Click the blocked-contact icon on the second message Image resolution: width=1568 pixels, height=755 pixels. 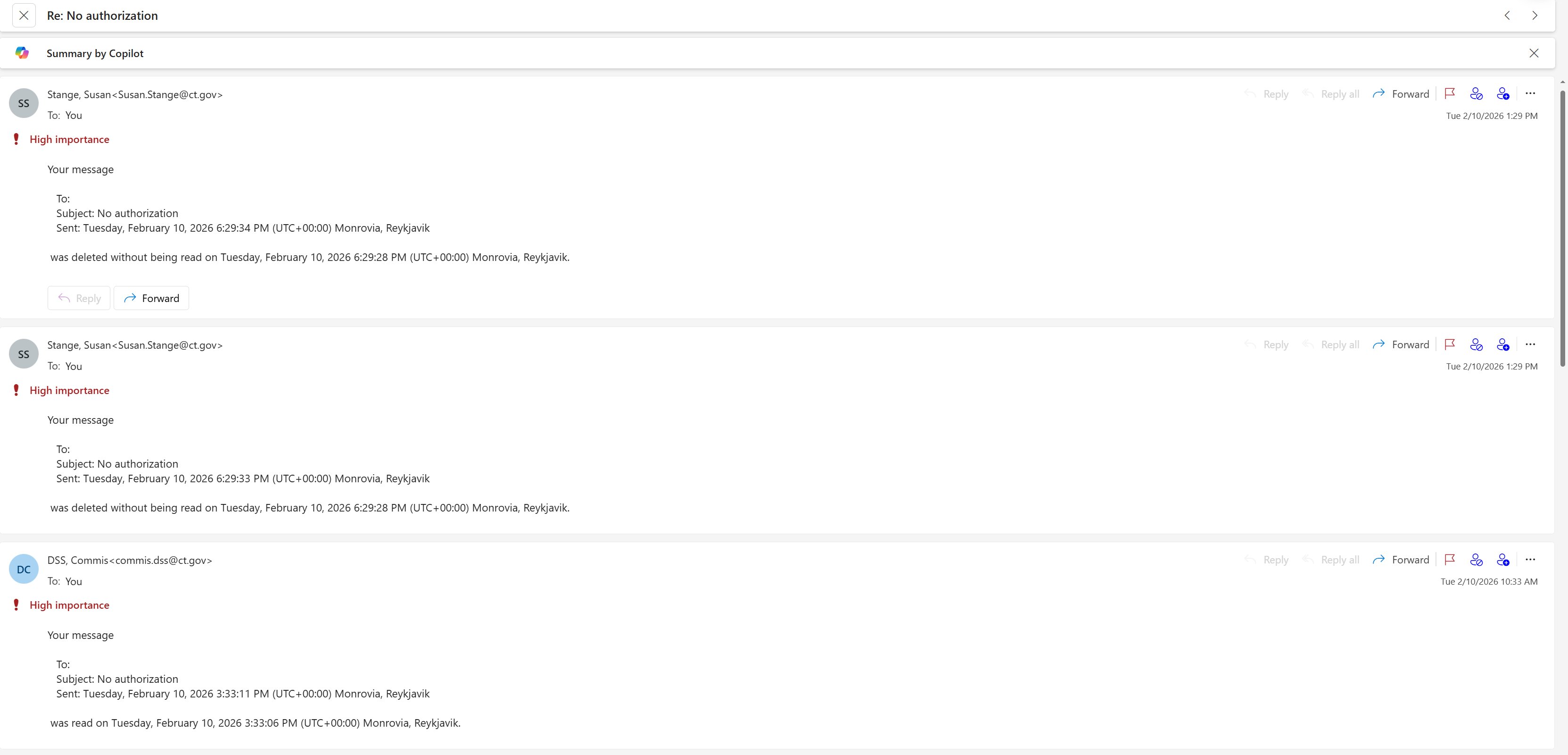pos(1476,344)
